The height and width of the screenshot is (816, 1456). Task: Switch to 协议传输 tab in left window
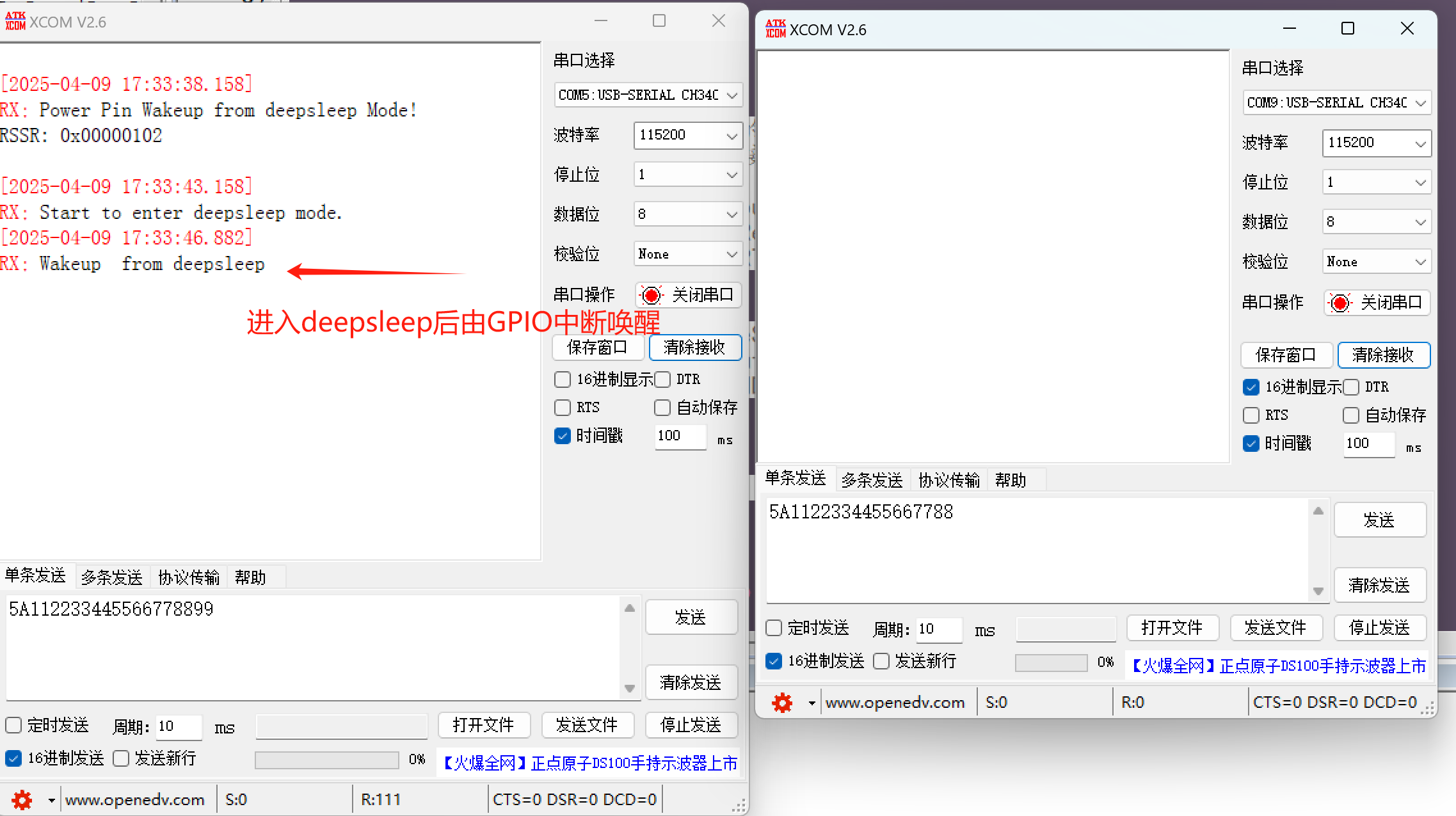coord(189,577)
